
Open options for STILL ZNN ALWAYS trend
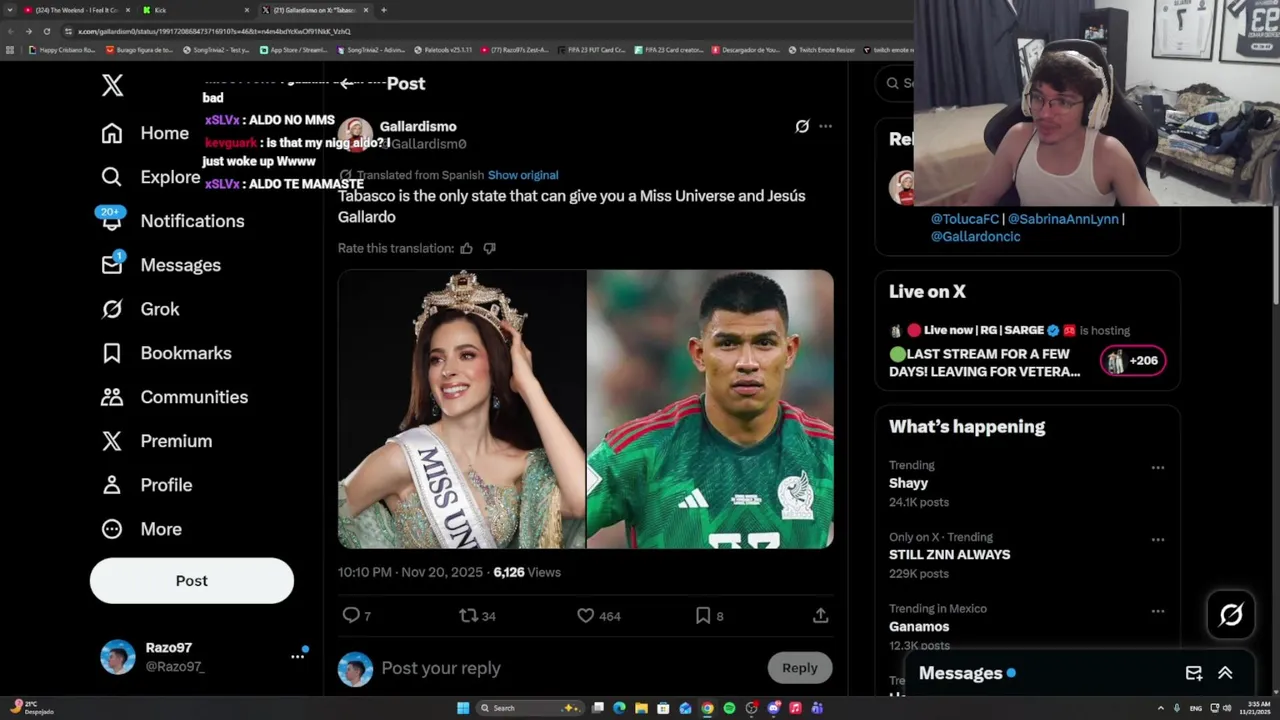point(1157,540)
